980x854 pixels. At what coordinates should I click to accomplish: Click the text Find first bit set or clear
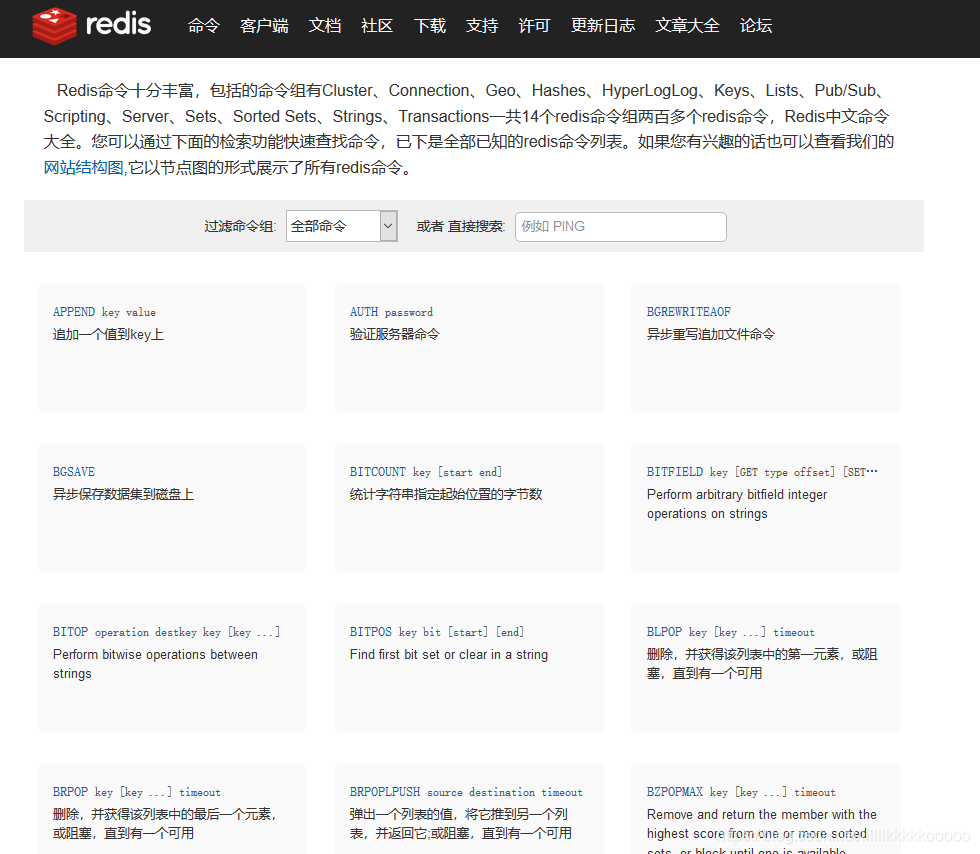[x=449, y=655]
